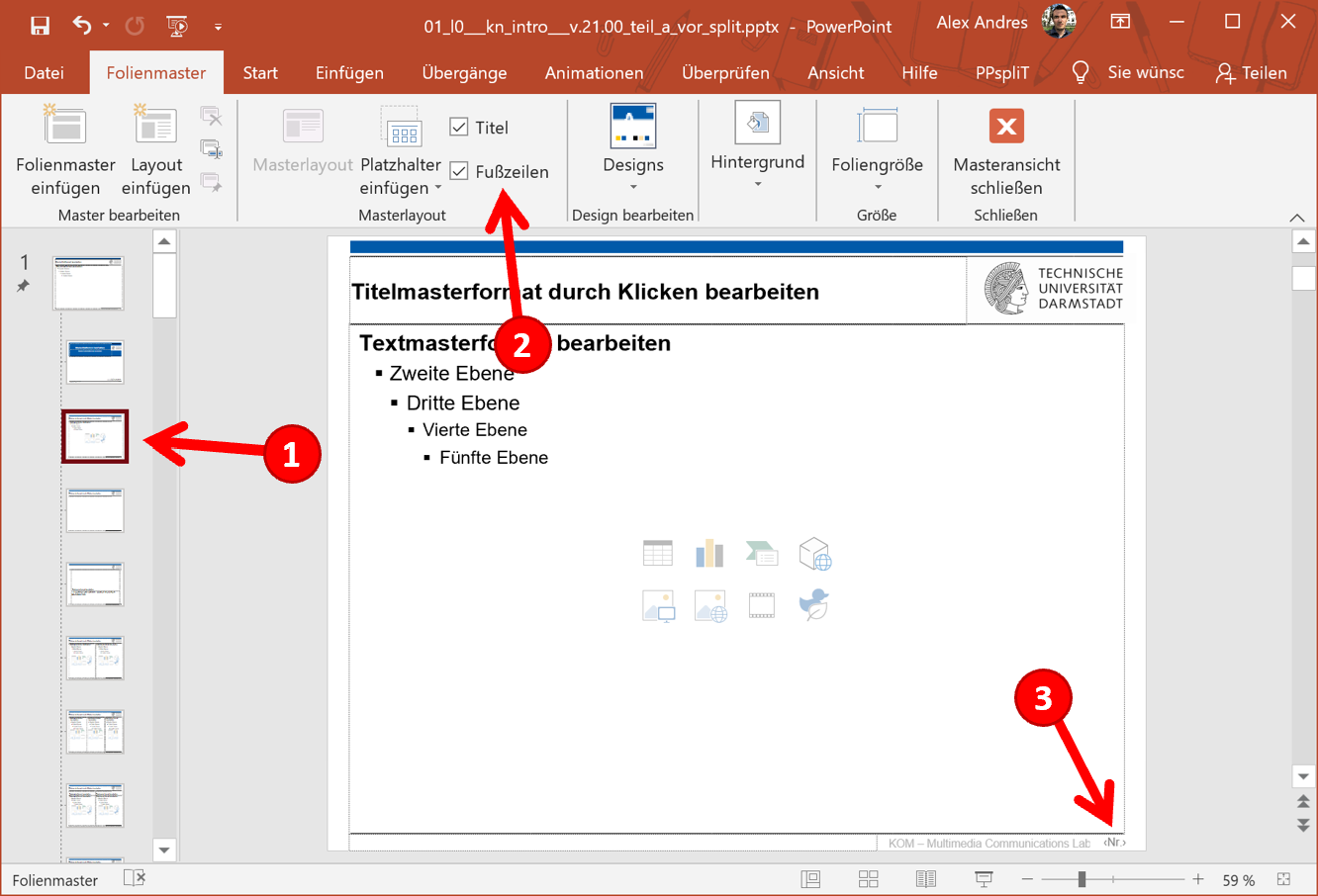This screenshot has width=1318, height=896.
Task: Insert a table via the placeholder icon
Action: click(x=659, y=553)
